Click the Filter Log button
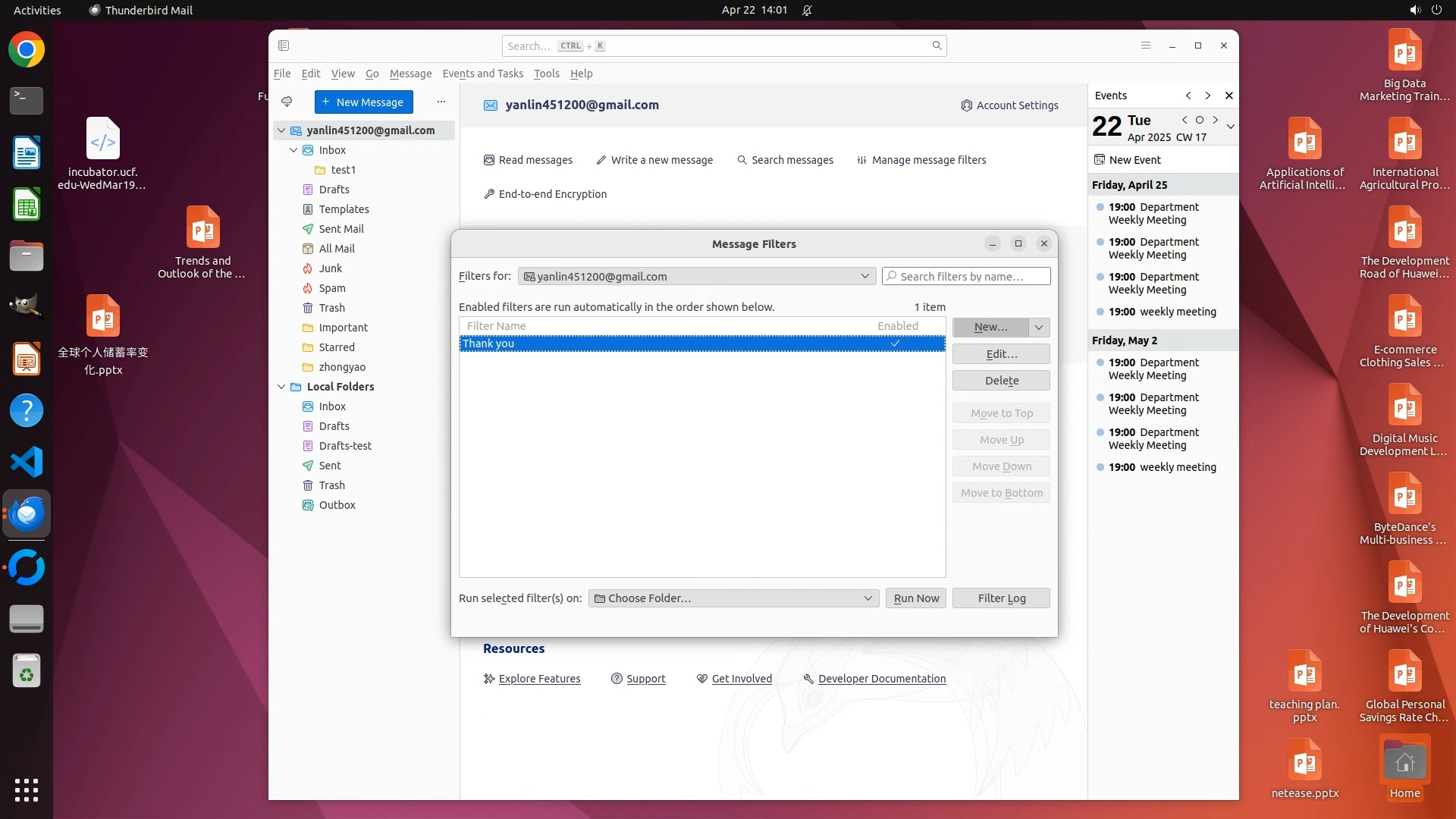 tap(1001, 598)
